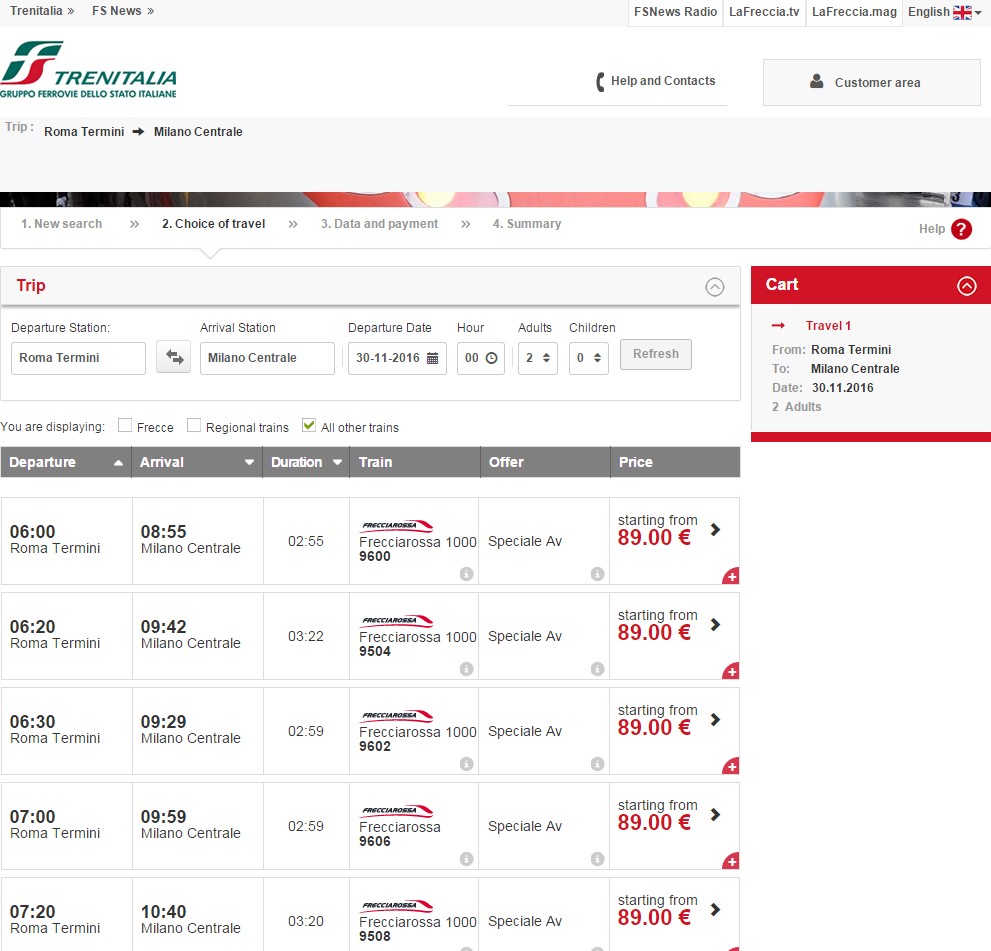This screenshot has width=991, height=951.
Task: Open the Customer area
Action: 871,82
